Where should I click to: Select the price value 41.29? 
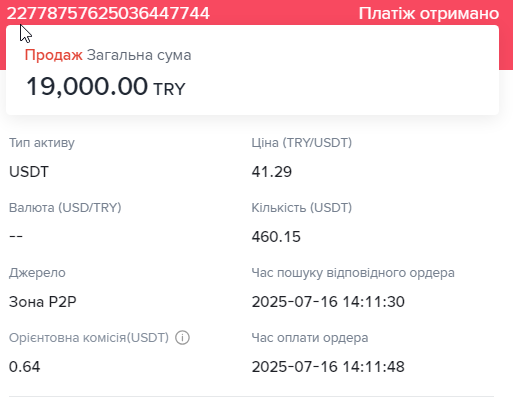point(272,172)
